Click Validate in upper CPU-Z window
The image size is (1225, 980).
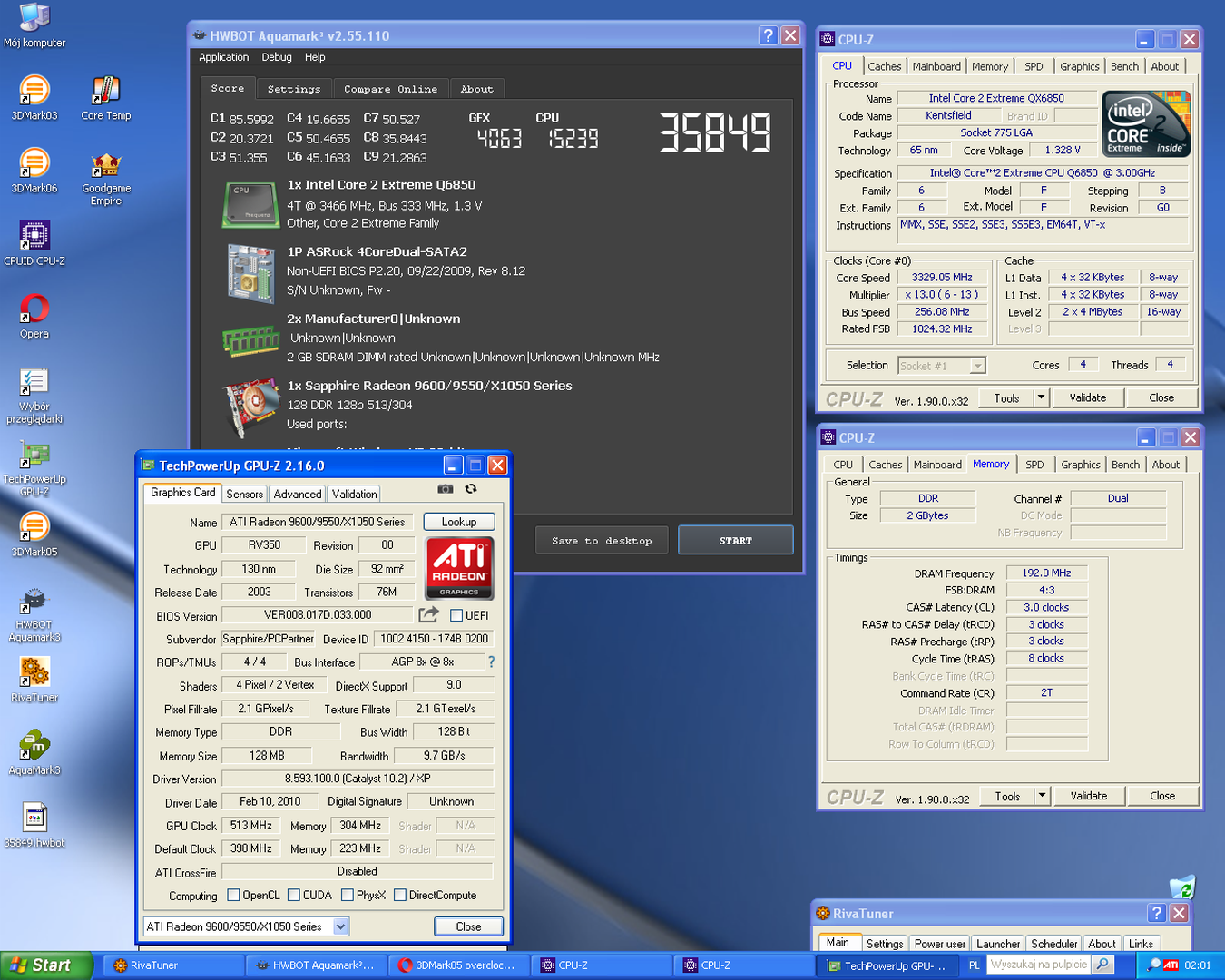pos(1088,397)
